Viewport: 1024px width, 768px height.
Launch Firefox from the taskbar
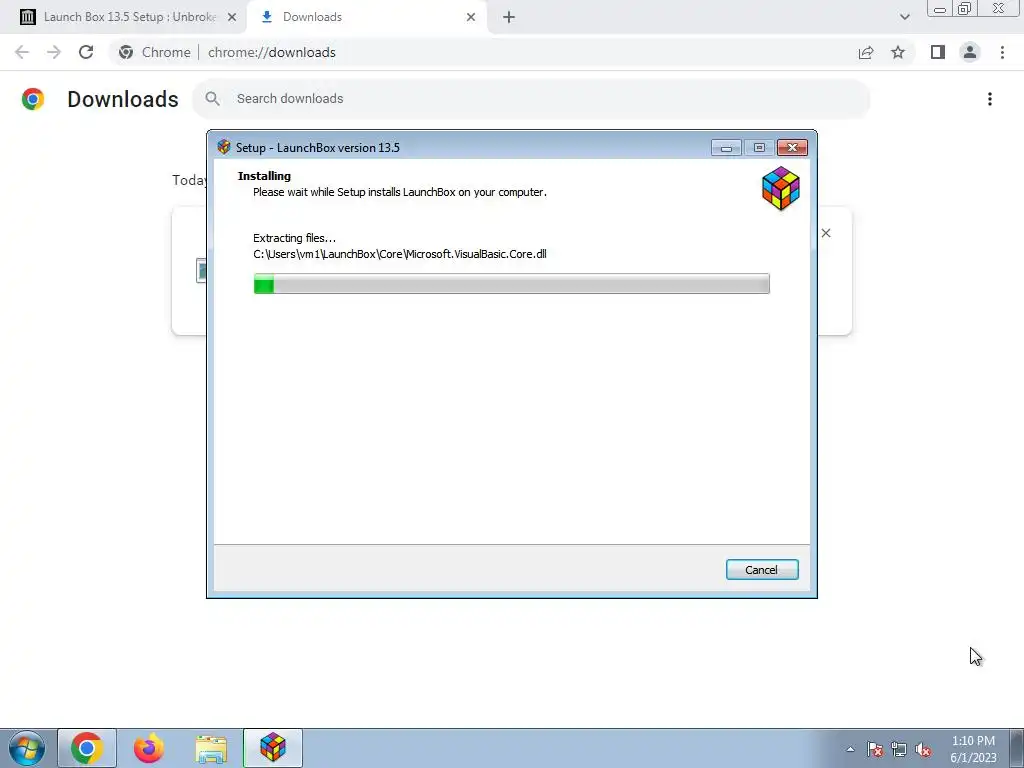[149, 748]
